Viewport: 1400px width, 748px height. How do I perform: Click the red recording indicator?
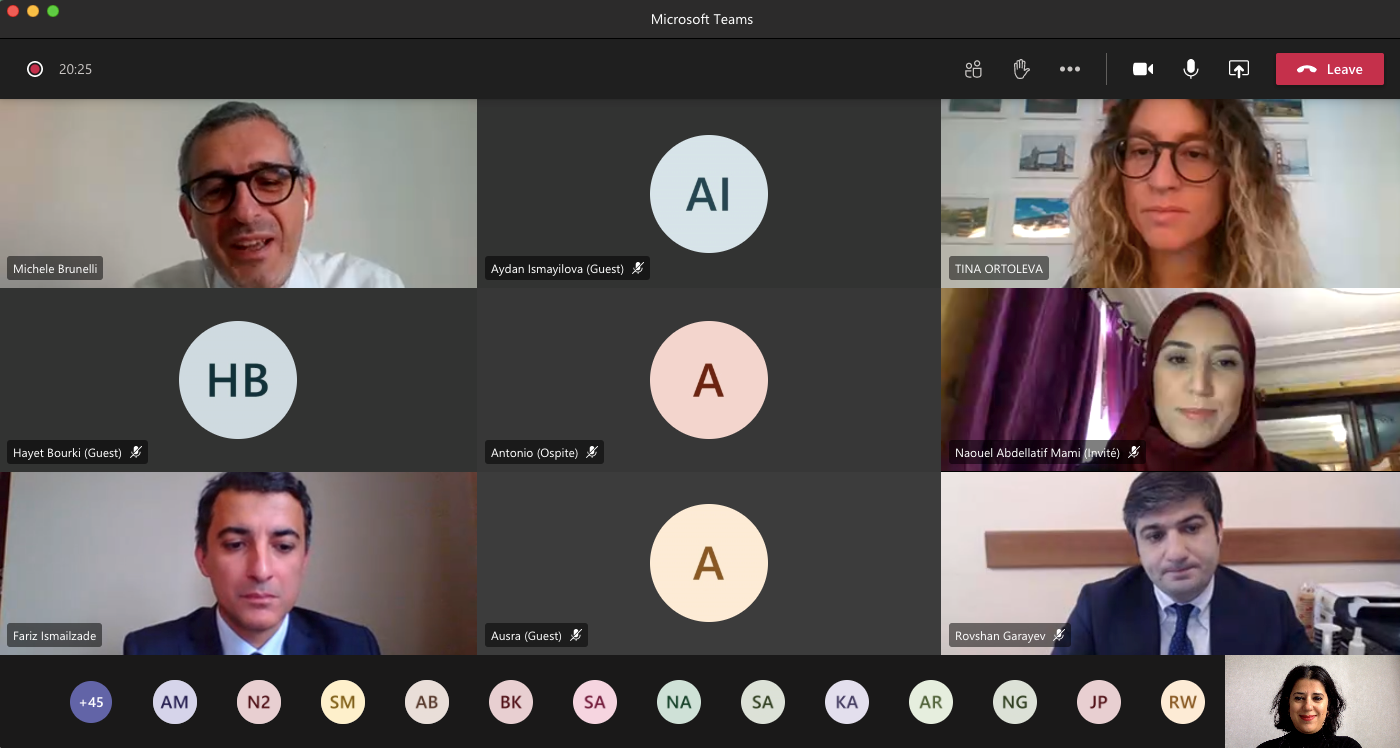[35, 69]
